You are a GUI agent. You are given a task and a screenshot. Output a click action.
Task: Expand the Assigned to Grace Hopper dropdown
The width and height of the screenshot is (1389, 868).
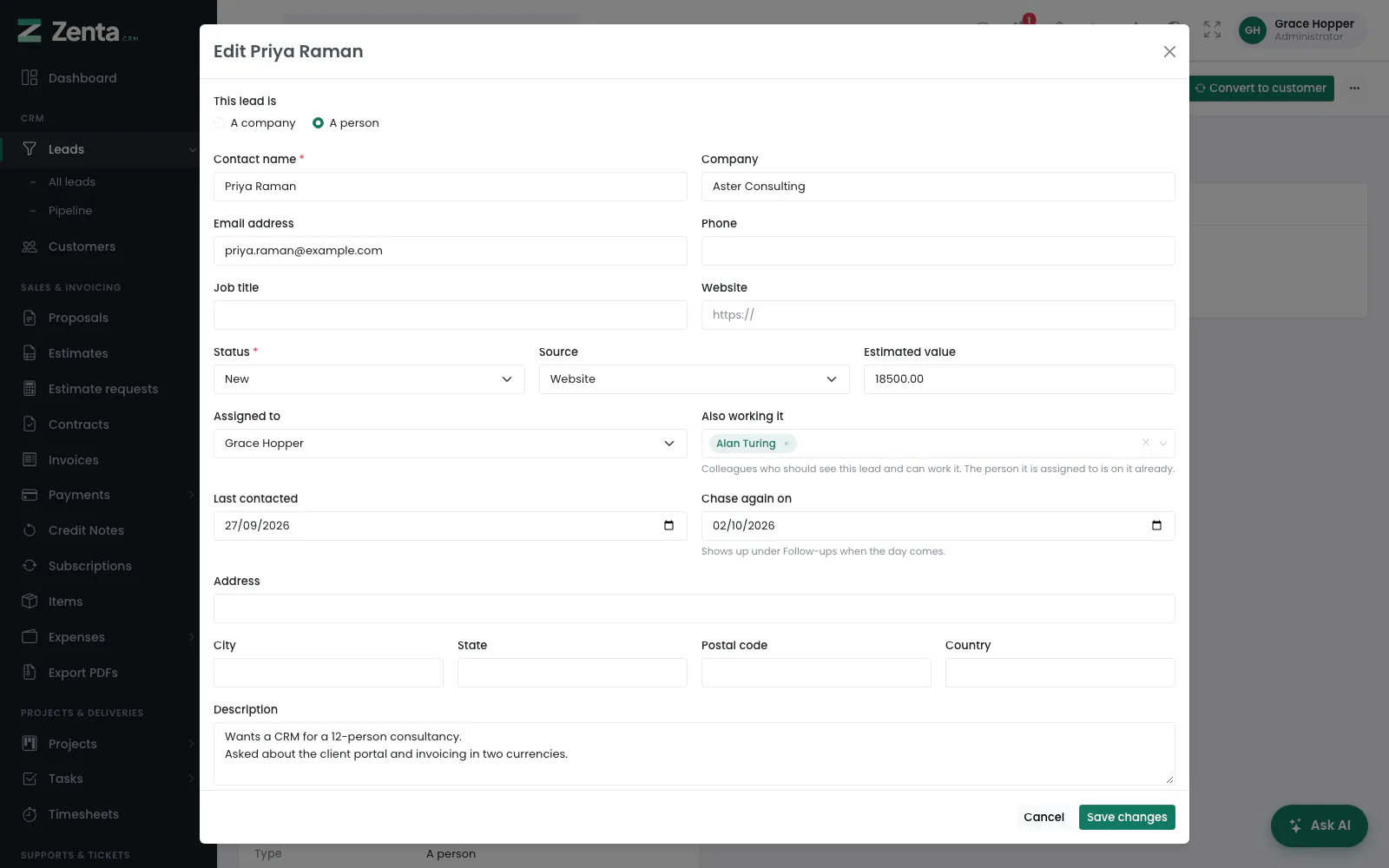pos(450,444)
